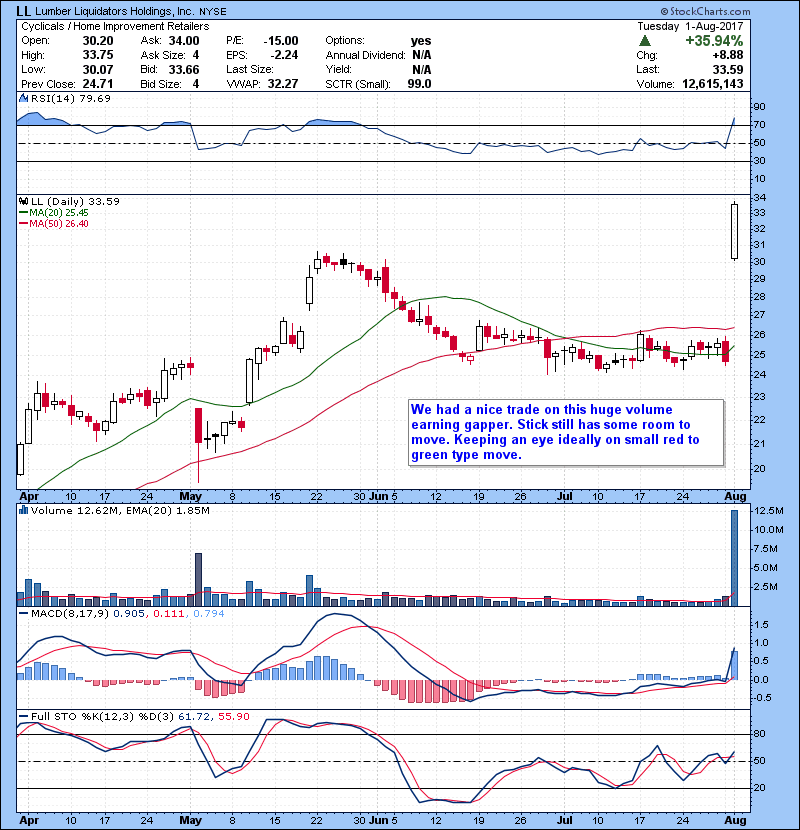Screen dimensions: 800x830
Task: Click the volume bars icon beside Volume 12.62M
Action: coord(23,510)
